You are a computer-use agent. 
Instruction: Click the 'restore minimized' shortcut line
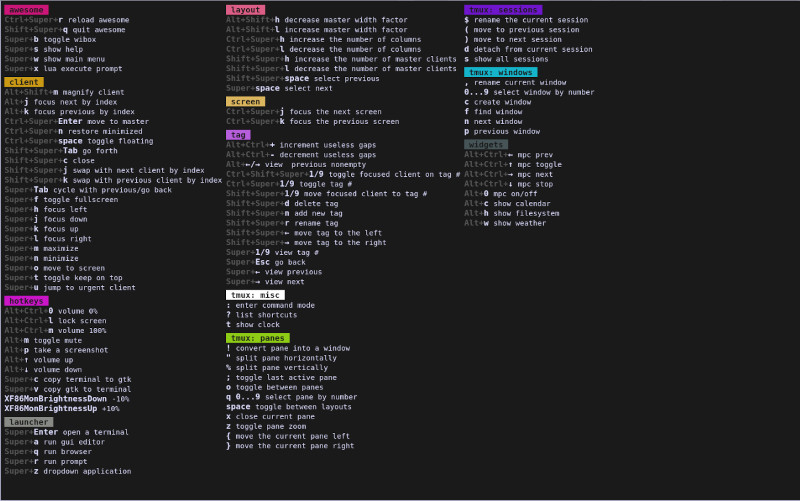(73, 131)
